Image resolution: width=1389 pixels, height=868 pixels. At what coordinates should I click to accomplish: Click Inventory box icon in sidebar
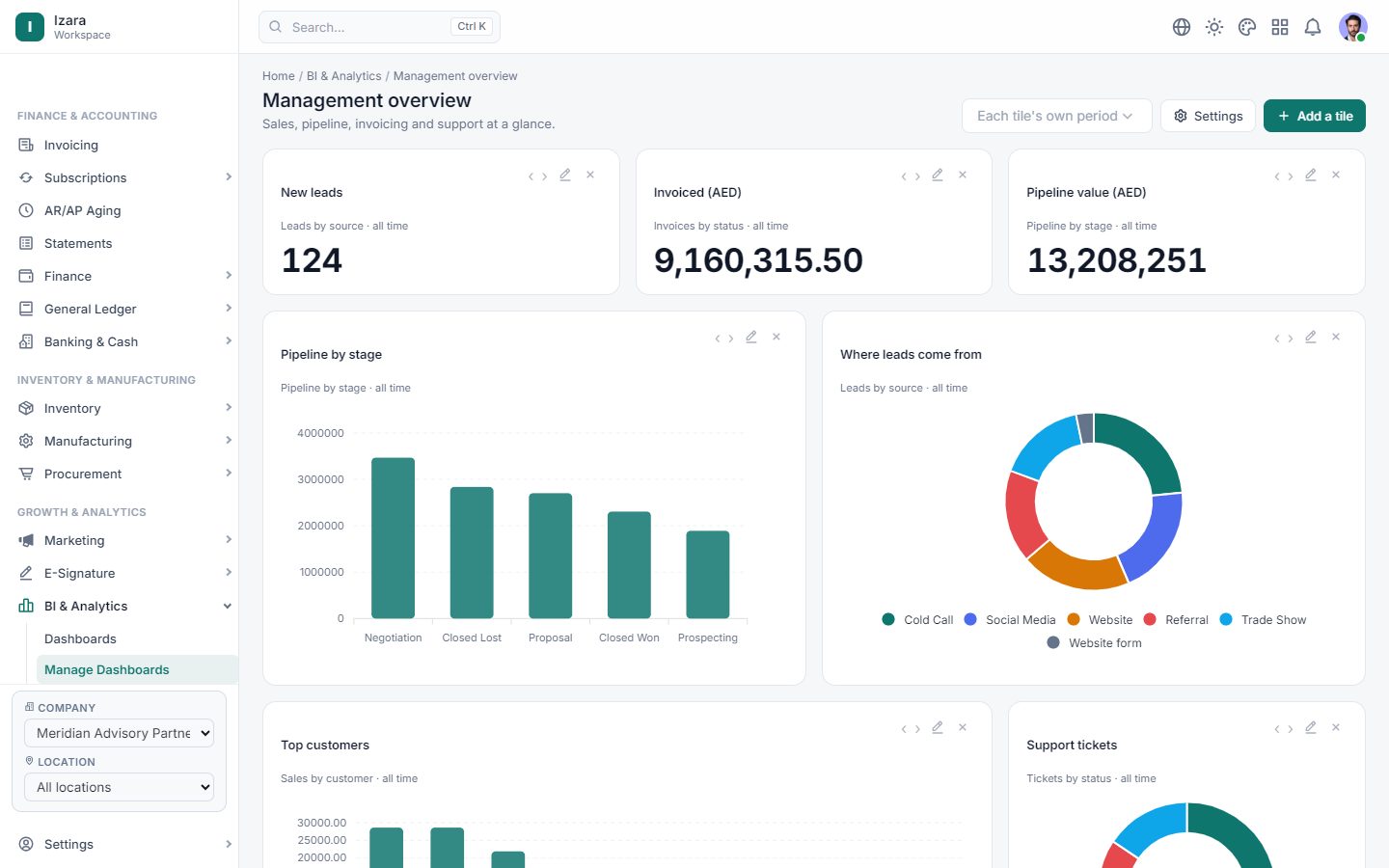tap(26, 408)
